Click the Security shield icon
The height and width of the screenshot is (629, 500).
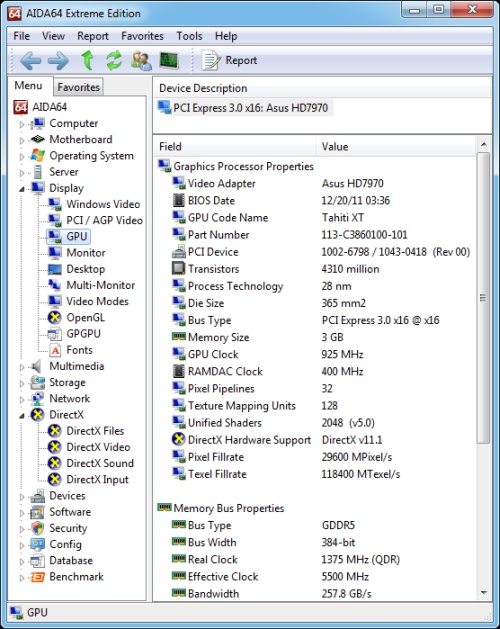coord(38,528)
